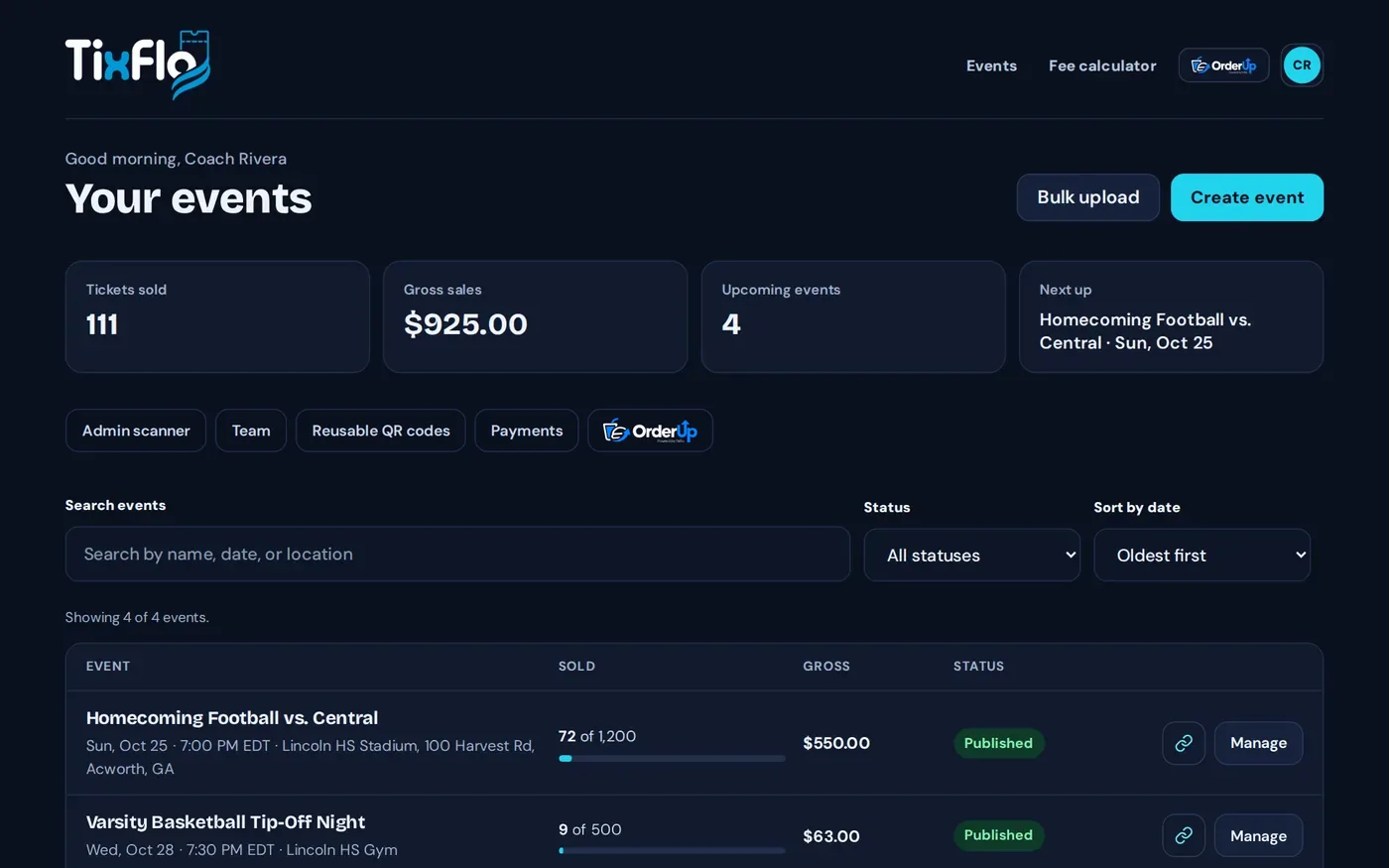
Task: Open the Fee calculator page
Action: coord(1102,65)
